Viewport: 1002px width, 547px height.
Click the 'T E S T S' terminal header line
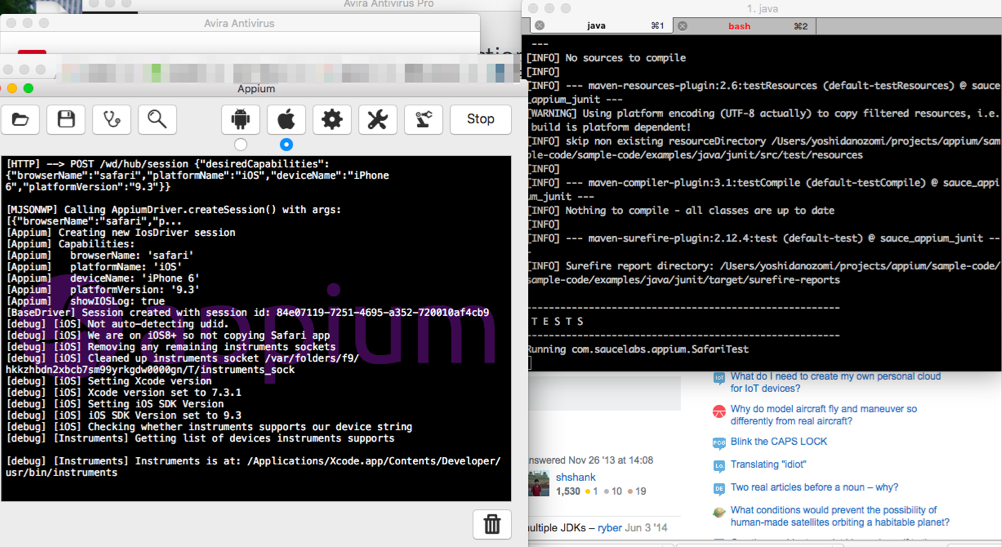coord(557,321)
